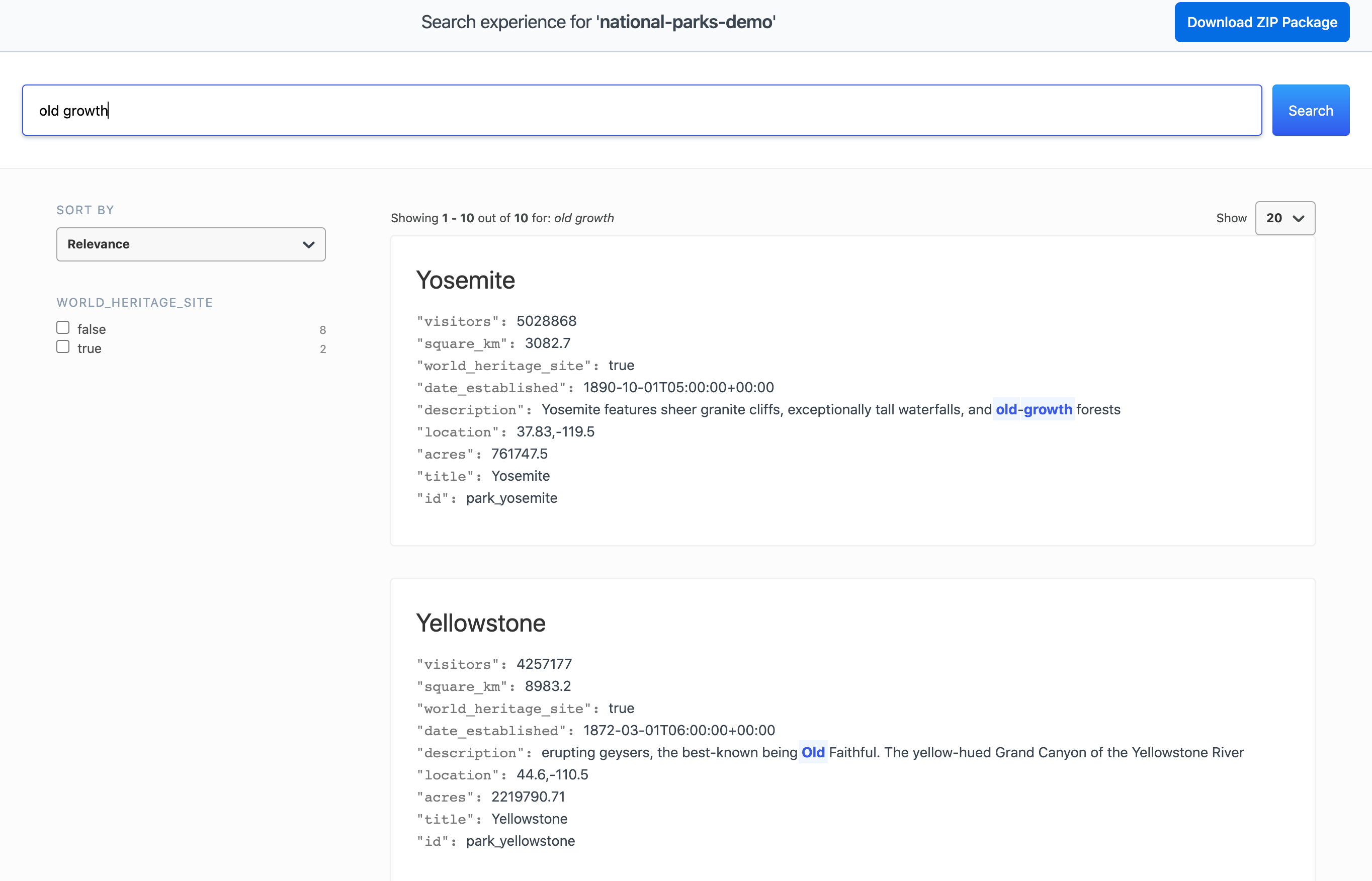Open the Show results count dropdown
The width and height of the screenshot is (1372, 881).
(1284, 218)
